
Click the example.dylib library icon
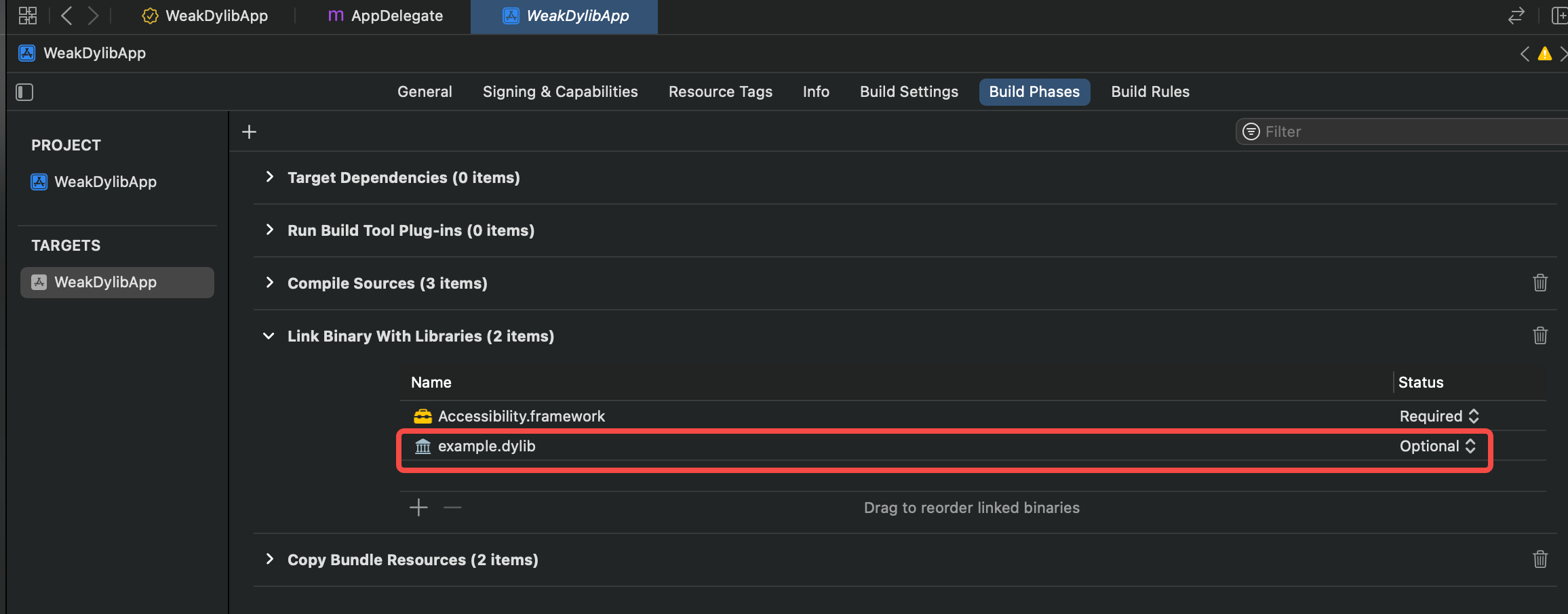(x=423, y=446)
